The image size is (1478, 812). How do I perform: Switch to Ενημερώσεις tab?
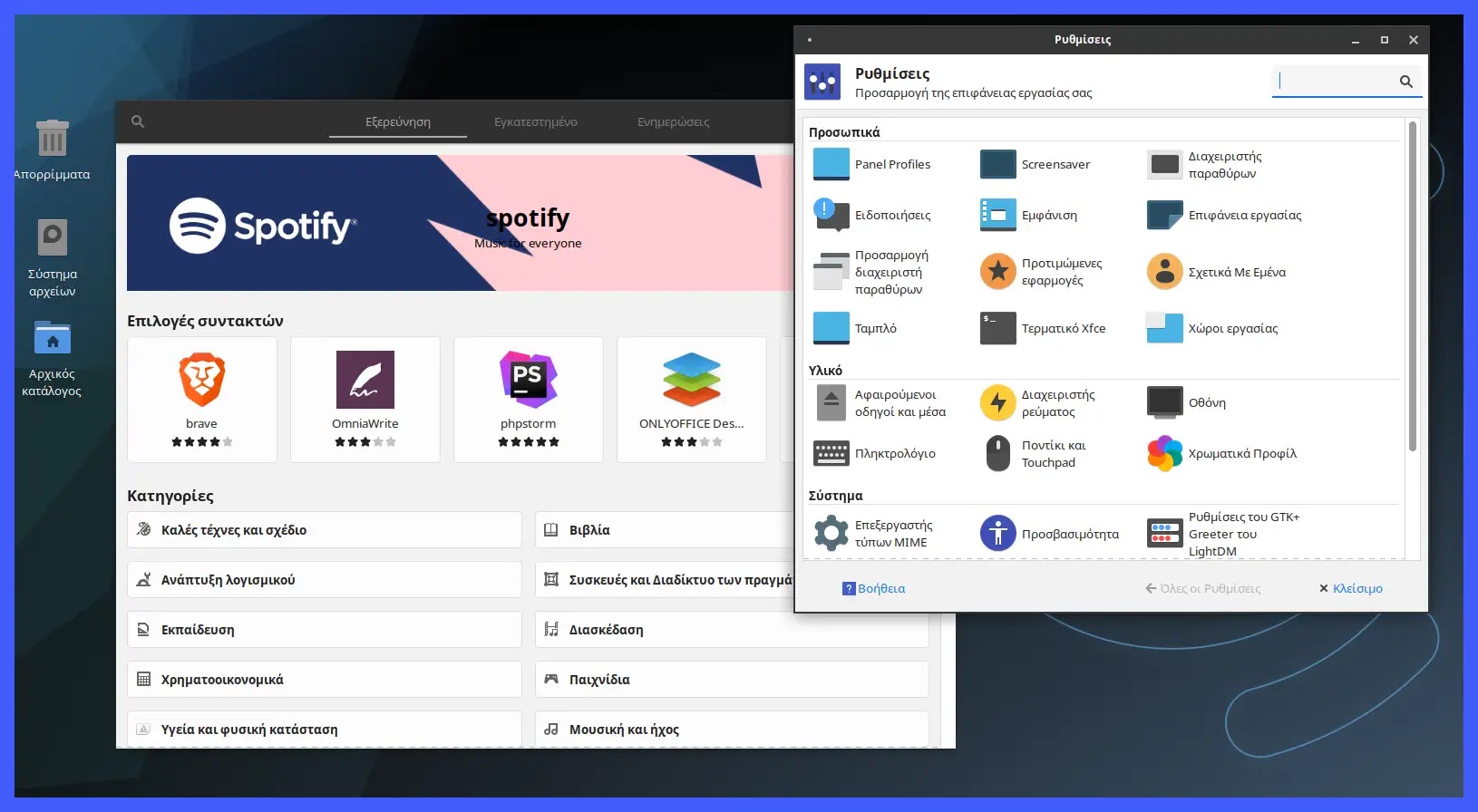(x=674, y=121)
